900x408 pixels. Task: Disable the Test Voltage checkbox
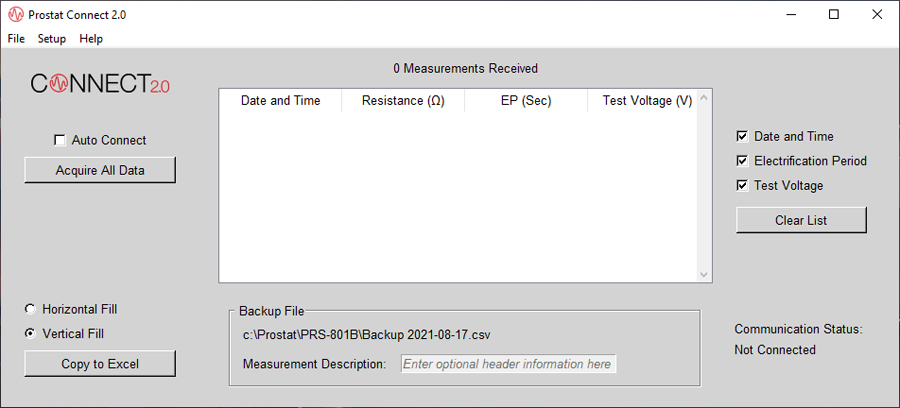coord(742,185)
